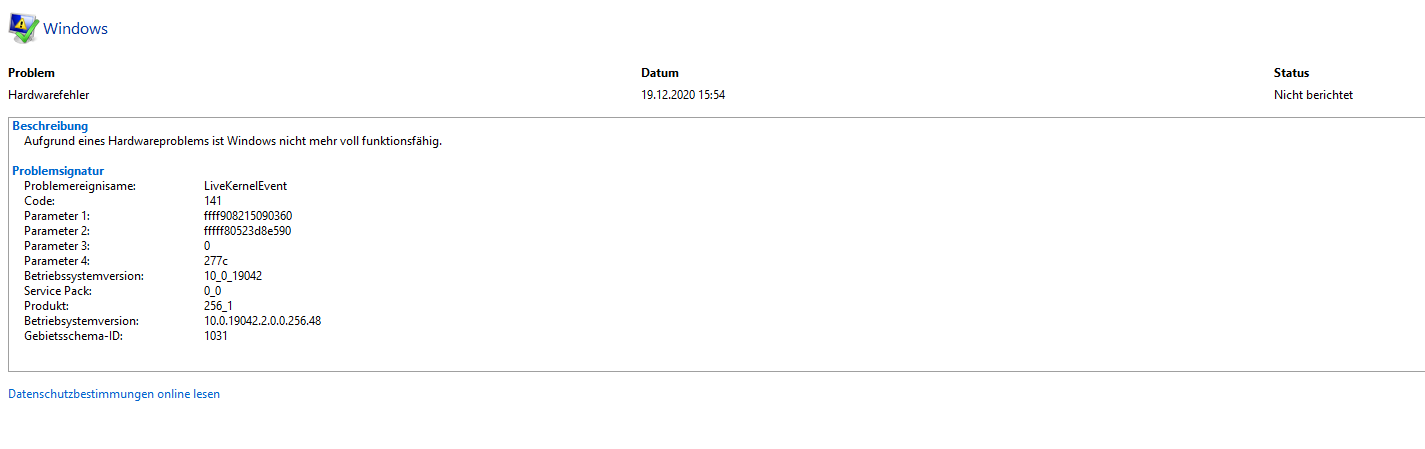1425x449 pixels.
Task: Click the date 19.12.2020 15:54
Action: pyautogui.click(x=683, y=95)
